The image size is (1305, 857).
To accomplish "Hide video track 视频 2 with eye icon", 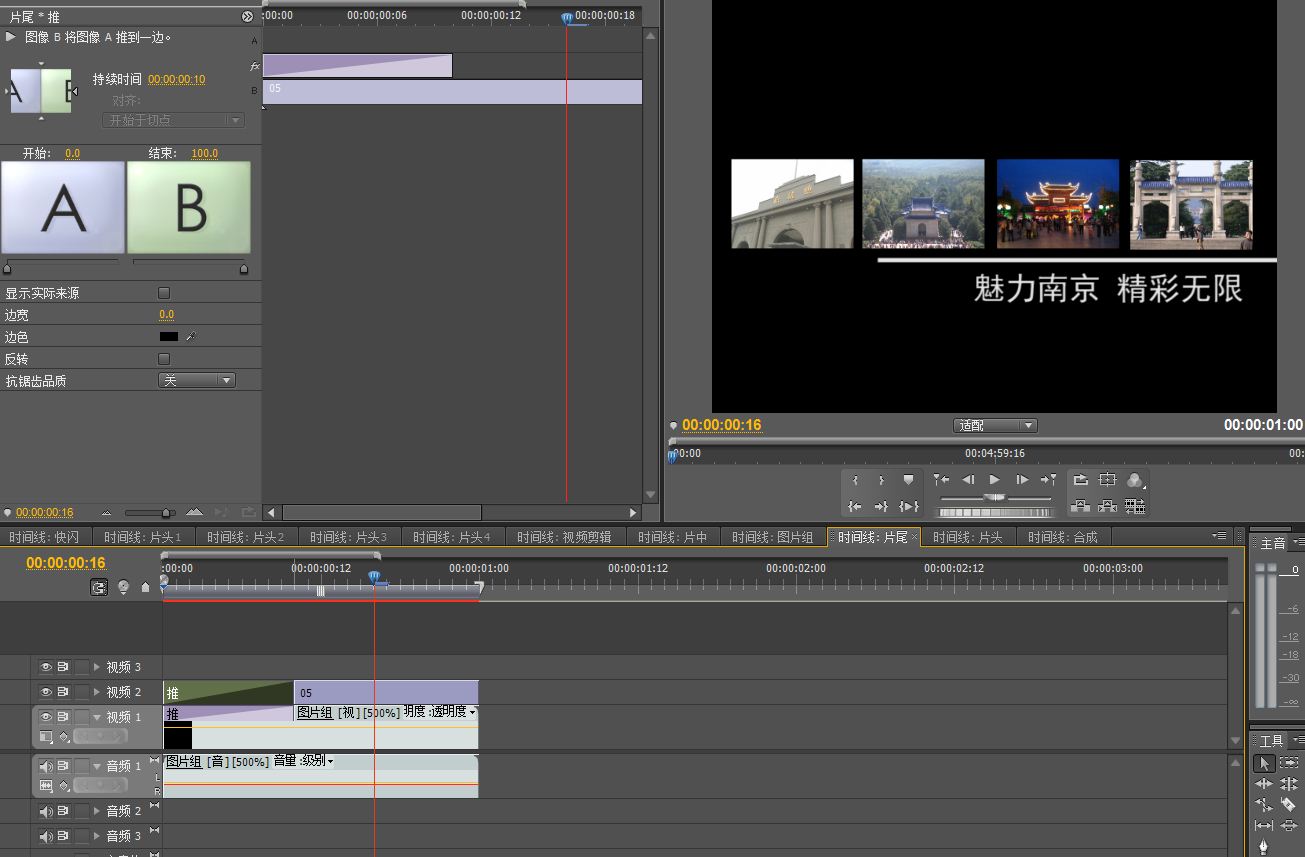I will click(46, 692).
